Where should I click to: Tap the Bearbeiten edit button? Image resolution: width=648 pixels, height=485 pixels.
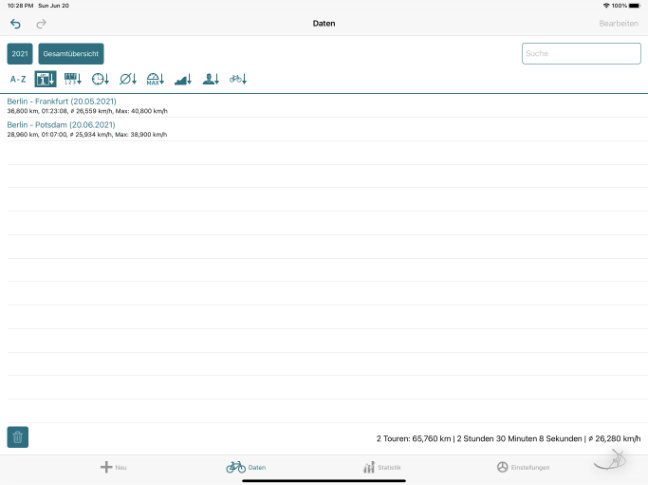click(x=619, y=23)
